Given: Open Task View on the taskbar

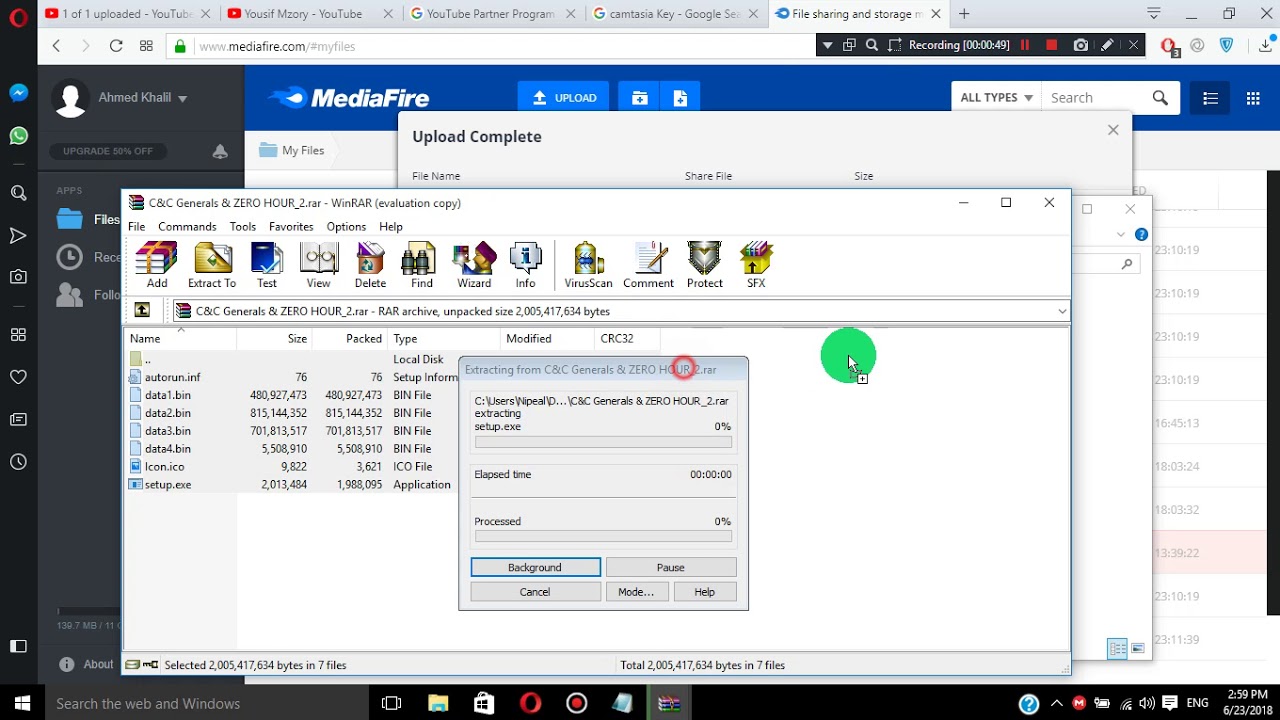Looking at the screenshot, I should click(391, 704).
